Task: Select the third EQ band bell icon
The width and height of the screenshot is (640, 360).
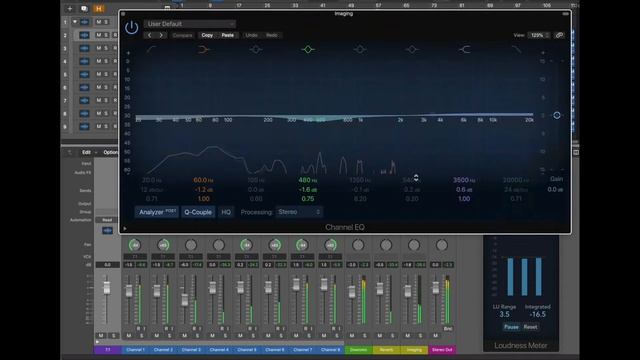Action: [256, 49]
